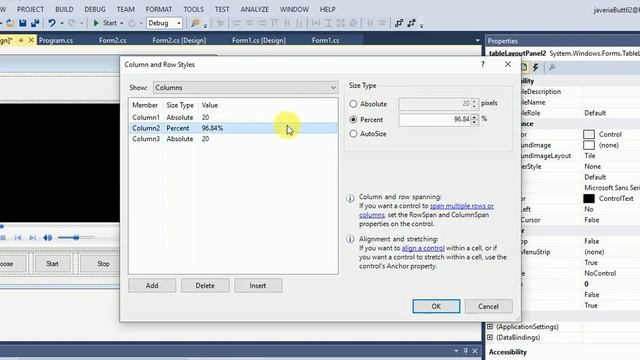Open the toolbar overflow arrow after Find in Files
This screenshot has width=640, height=360.
(x=205, y=26)
